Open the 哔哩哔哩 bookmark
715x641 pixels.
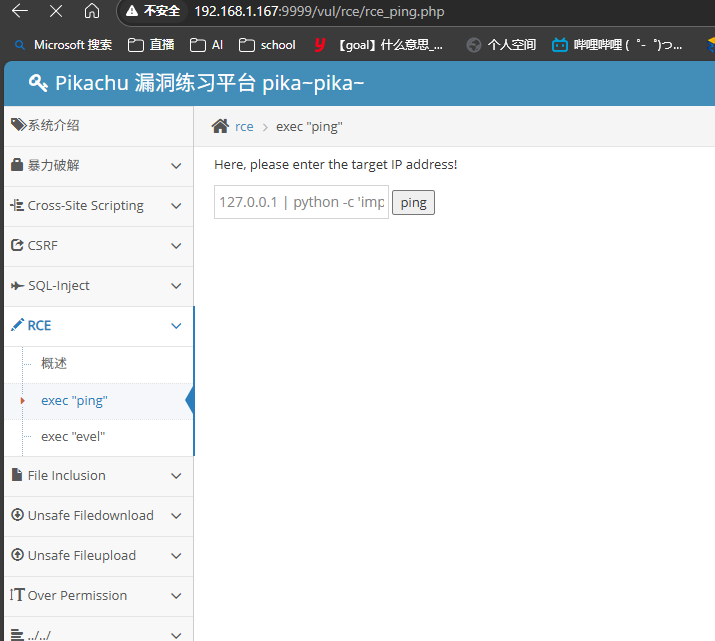(x=617, y=45)
